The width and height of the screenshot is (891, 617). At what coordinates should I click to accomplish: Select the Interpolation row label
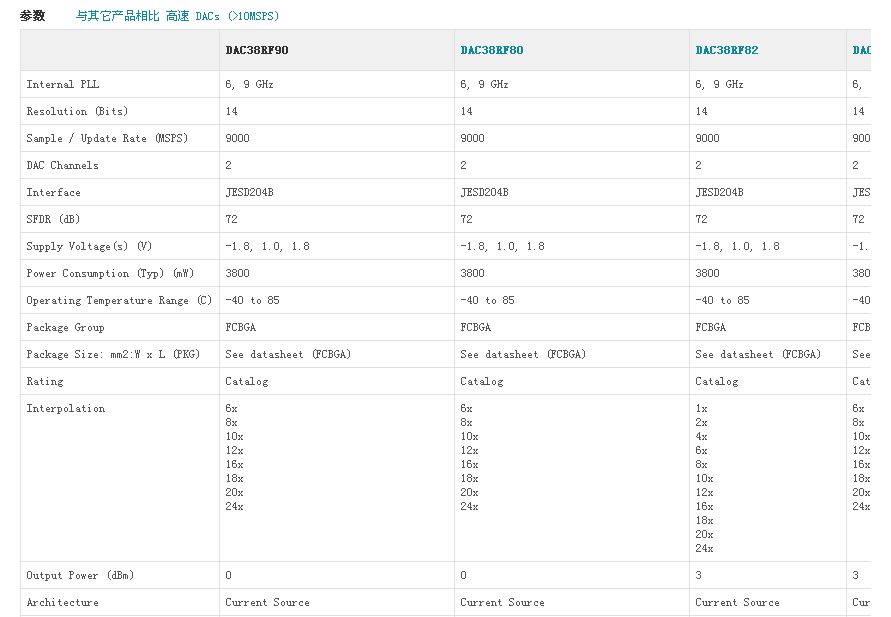65,409
